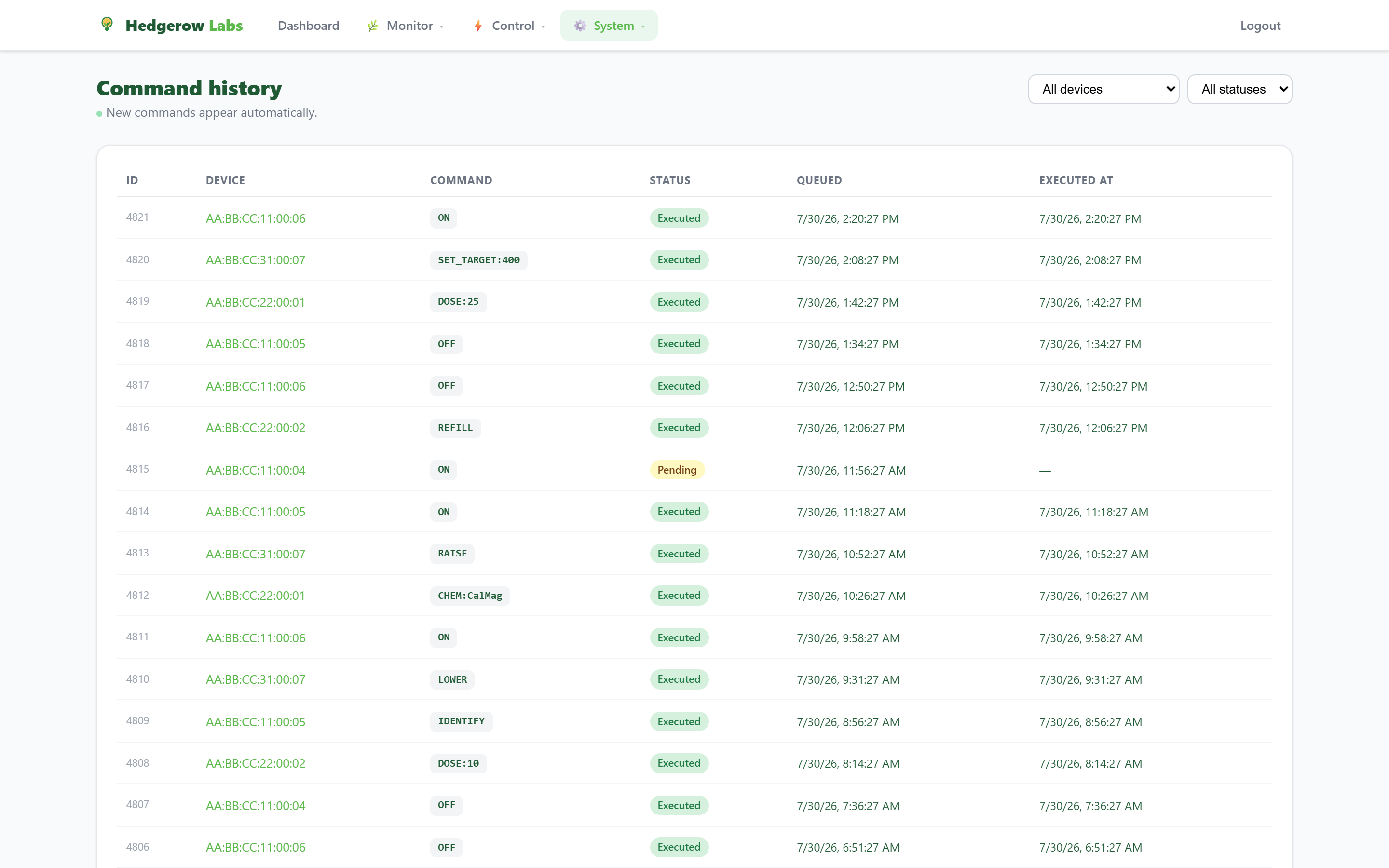The image size is (1389, 868).
Task: Click the SET_TARGET:400 command tag
Action: click(x=479, y=260)
